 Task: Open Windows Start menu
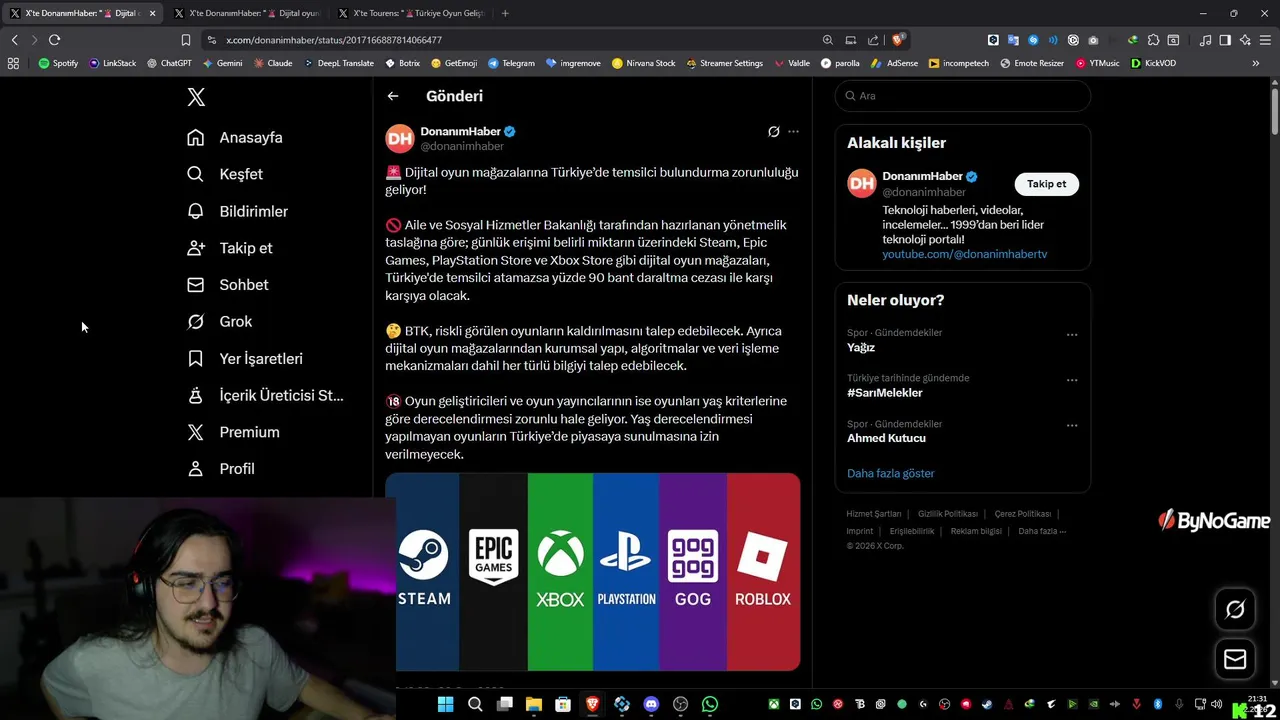coord(445,704)
